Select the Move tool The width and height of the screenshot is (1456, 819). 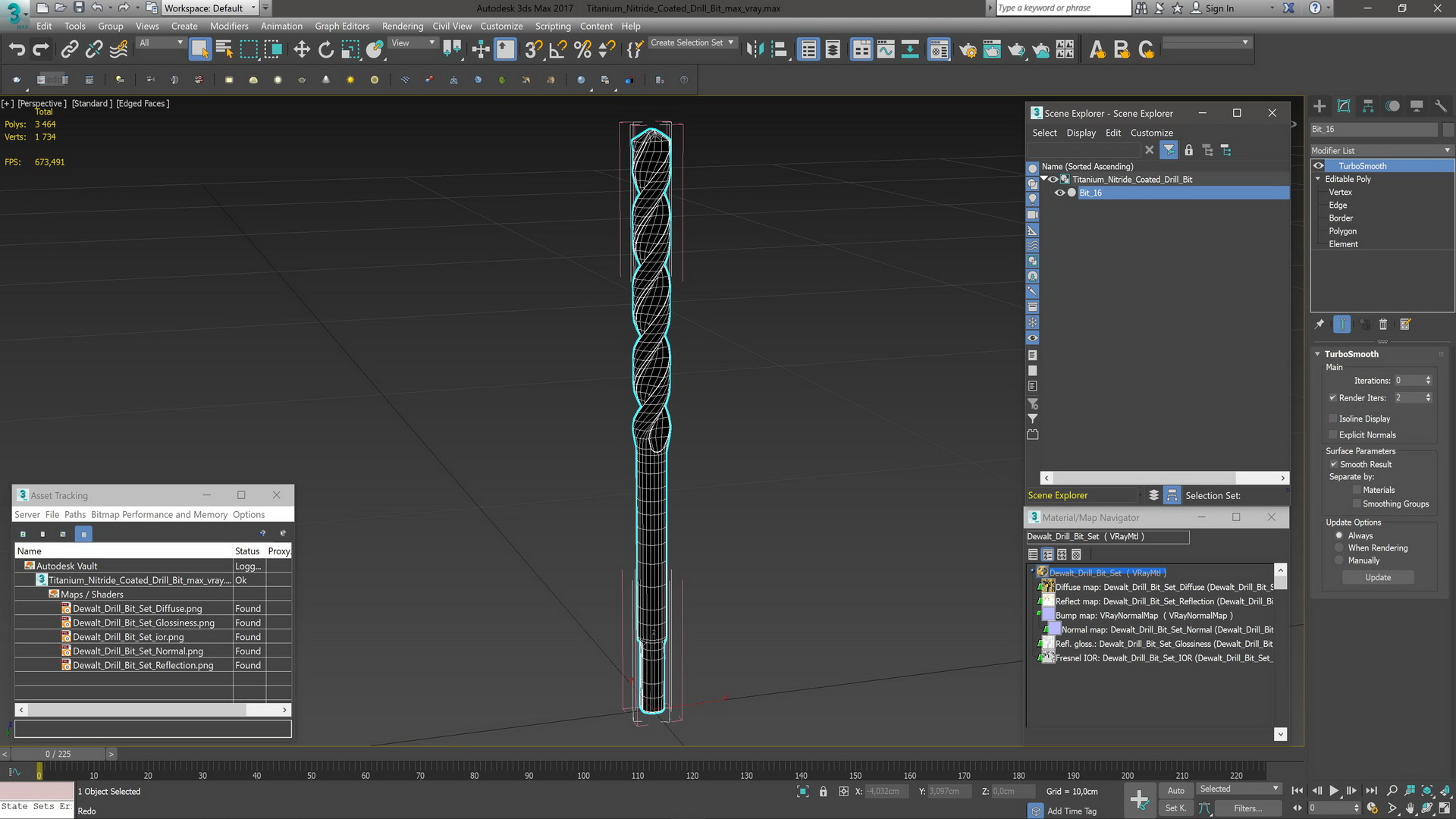pos(302,50)
